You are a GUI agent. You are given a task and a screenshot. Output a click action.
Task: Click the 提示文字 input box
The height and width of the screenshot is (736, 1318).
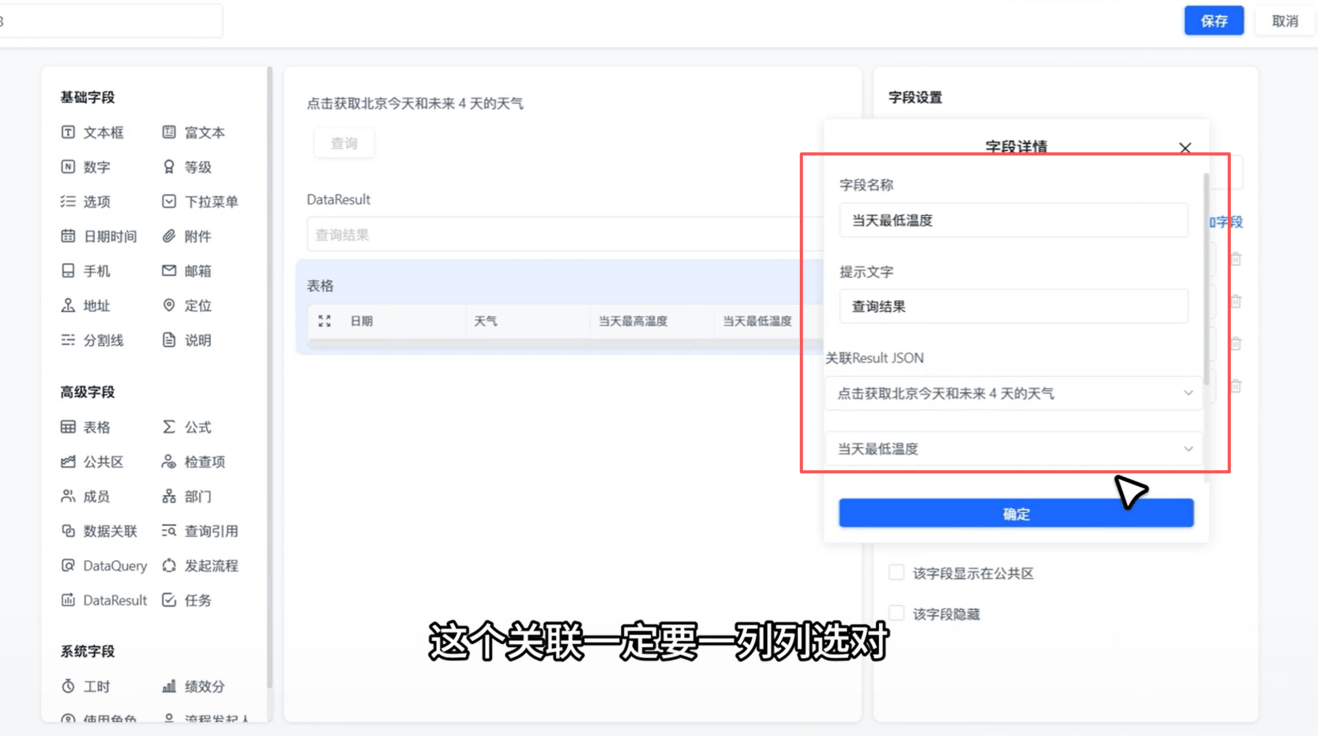pos(1014,307)
